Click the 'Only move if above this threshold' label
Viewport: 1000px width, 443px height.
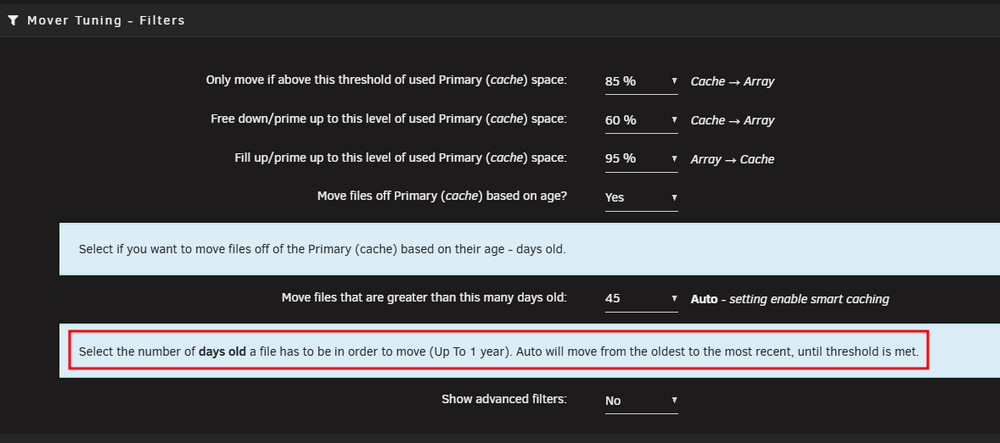pos(386,80)
